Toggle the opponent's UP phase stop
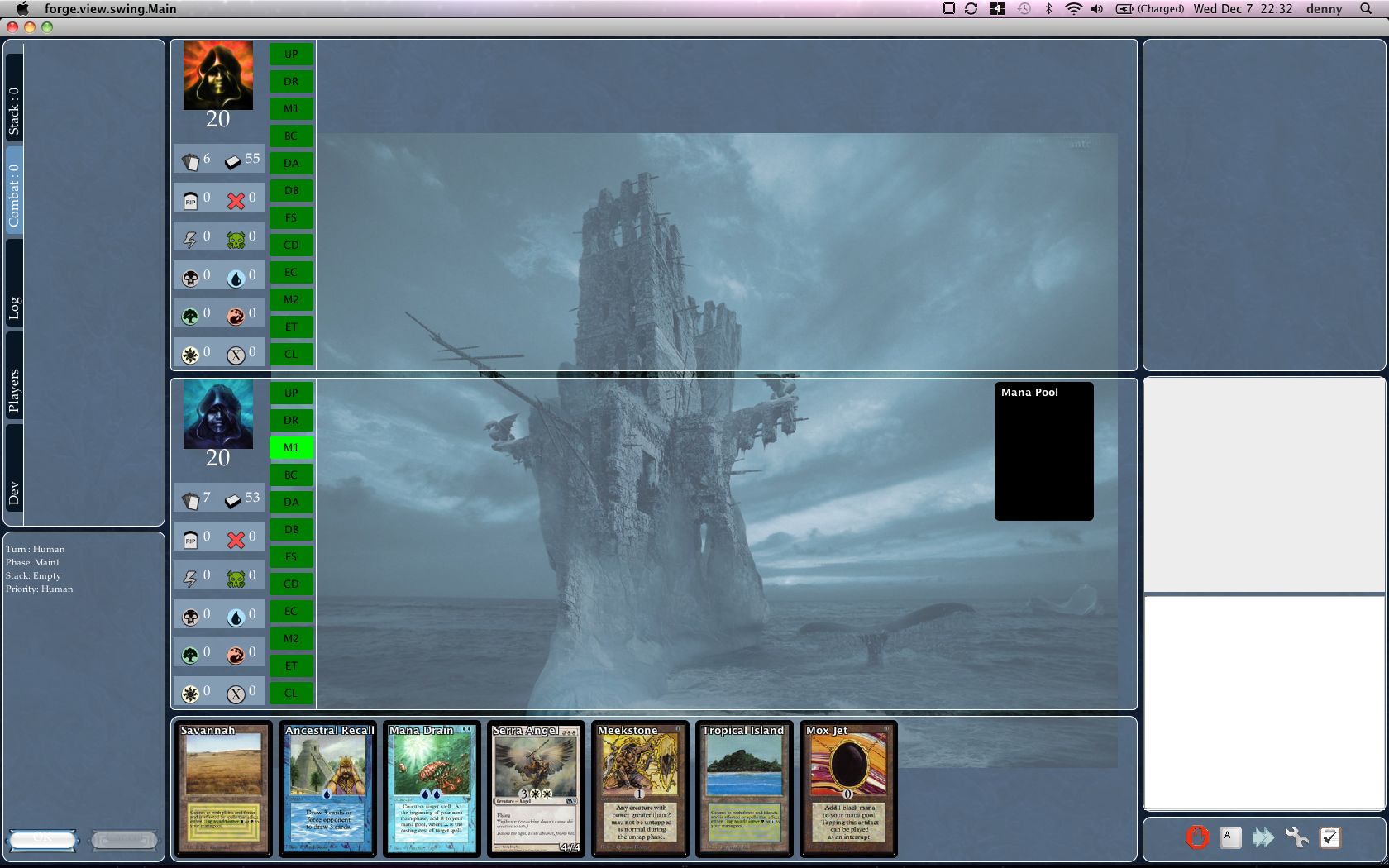Viewport: 1389px width, 868px height. point(291,54)
